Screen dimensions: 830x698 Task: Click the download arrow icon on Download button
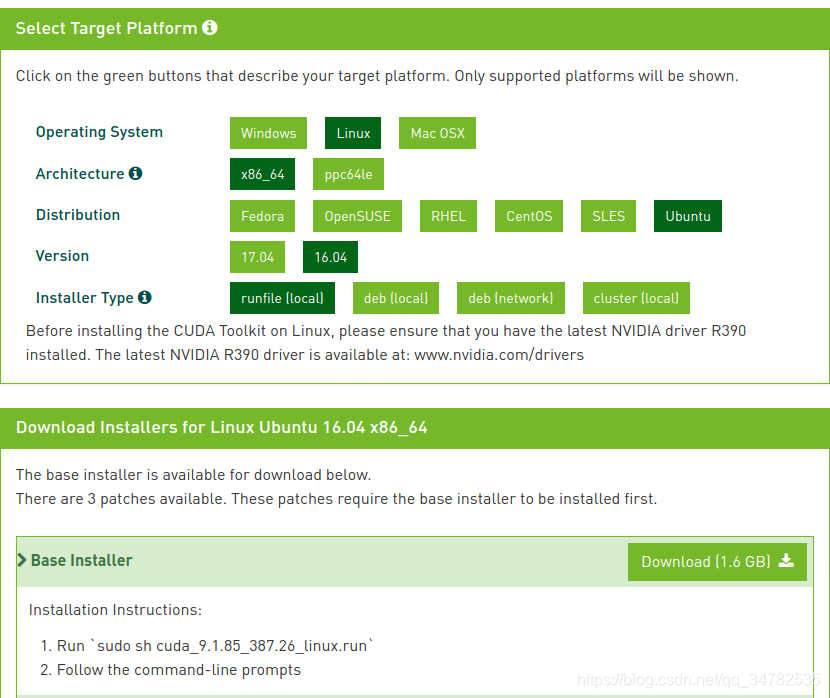[786, 561]
